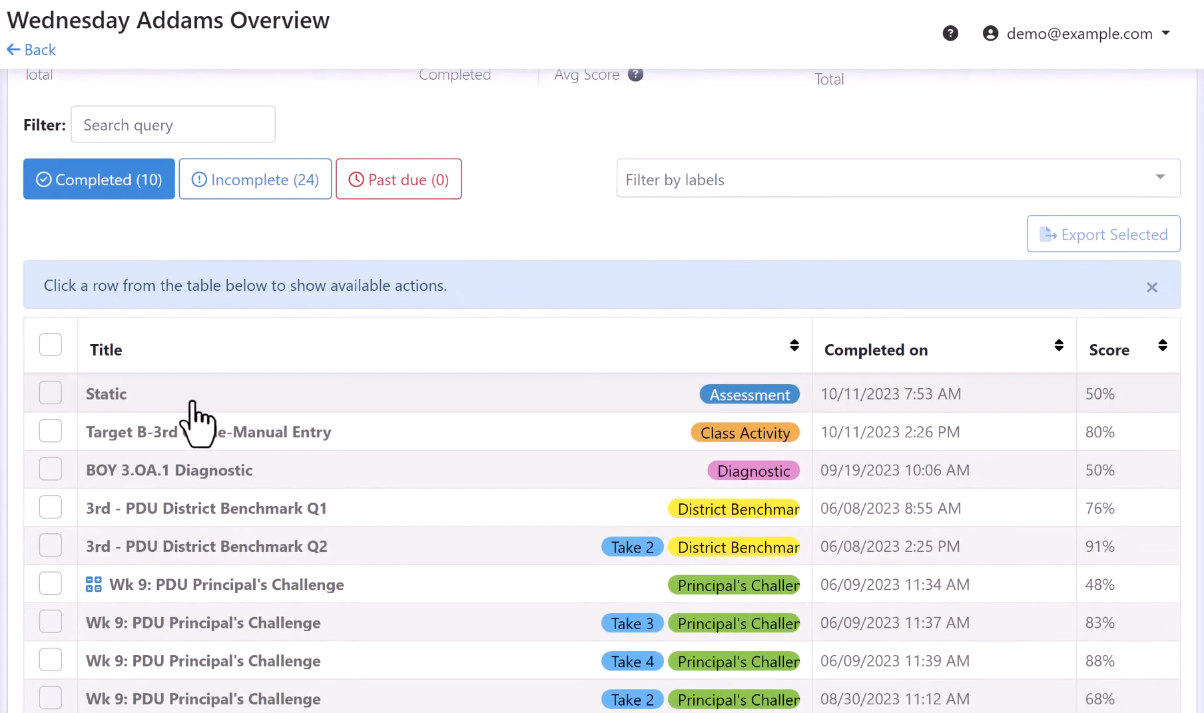Click the Assessment label badge

tap(750, 394)
